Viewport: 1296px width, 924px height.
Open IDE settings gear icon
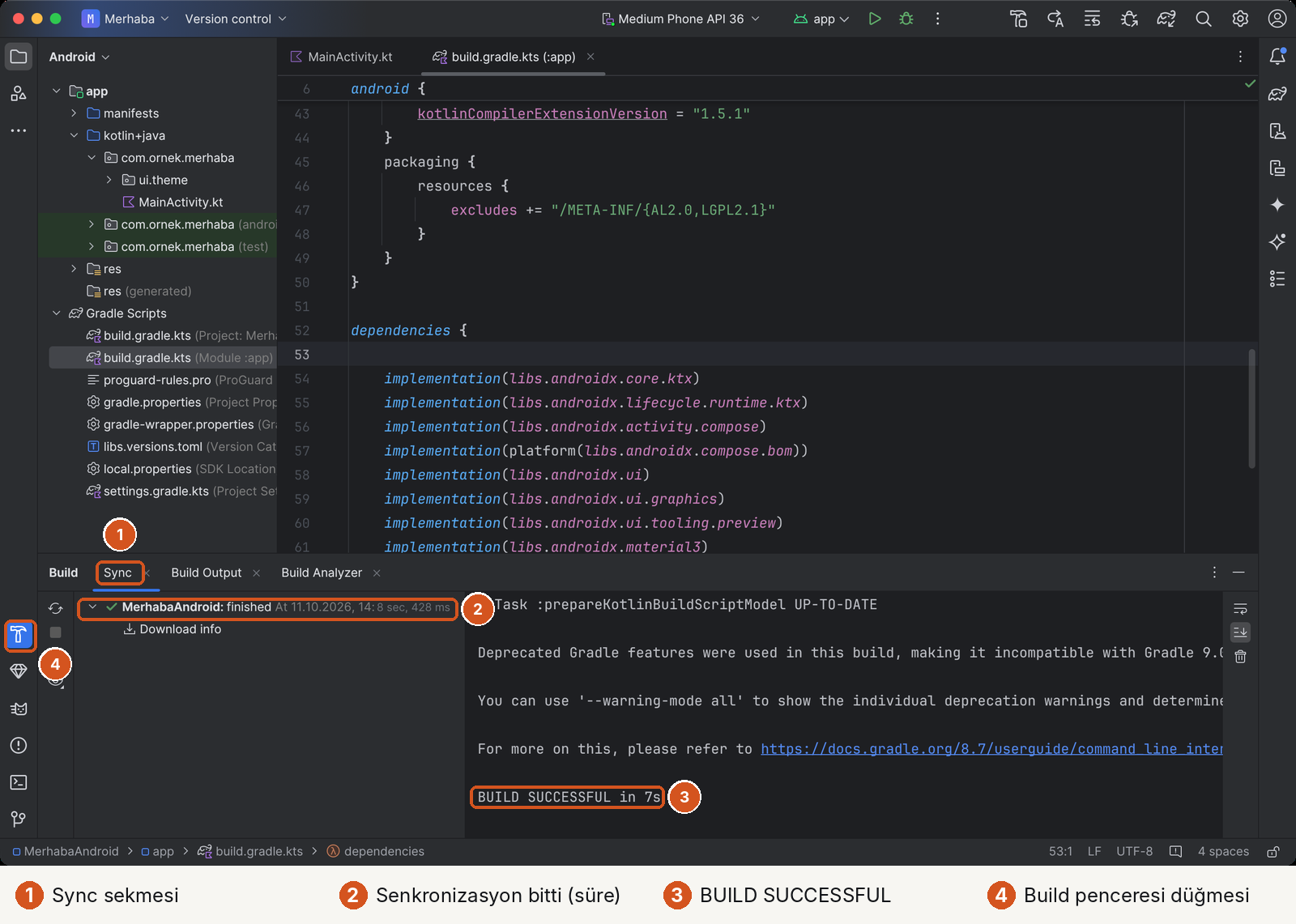point(1240,19)
